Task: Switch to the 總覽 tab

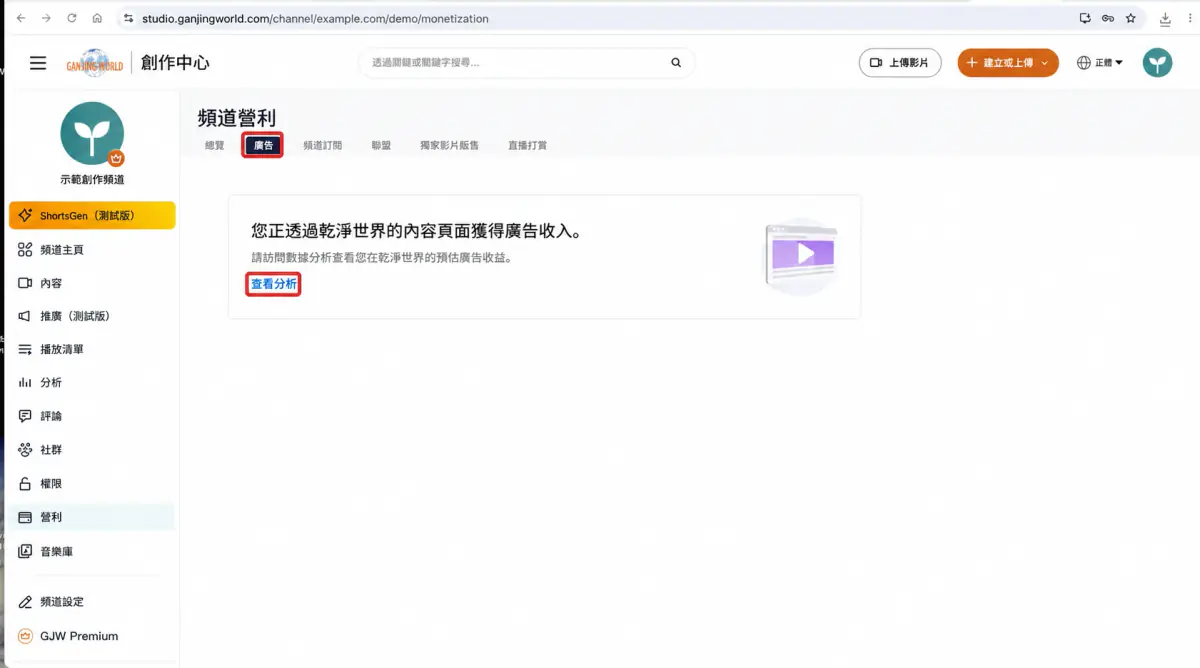Action: pyautogui.click(x=215, y=145)
